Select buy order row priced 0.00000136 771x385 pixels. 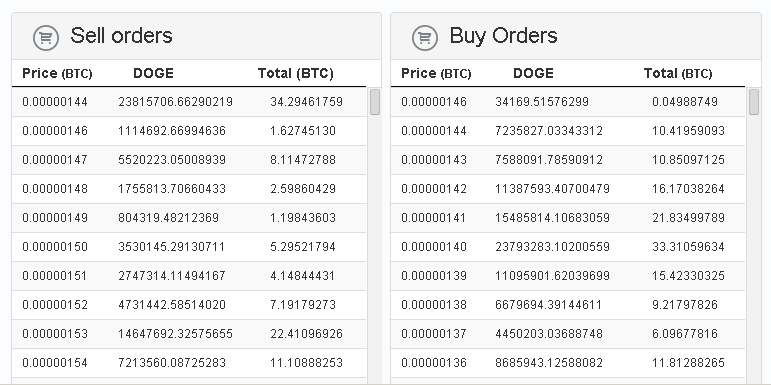click(x=568, y=363)
